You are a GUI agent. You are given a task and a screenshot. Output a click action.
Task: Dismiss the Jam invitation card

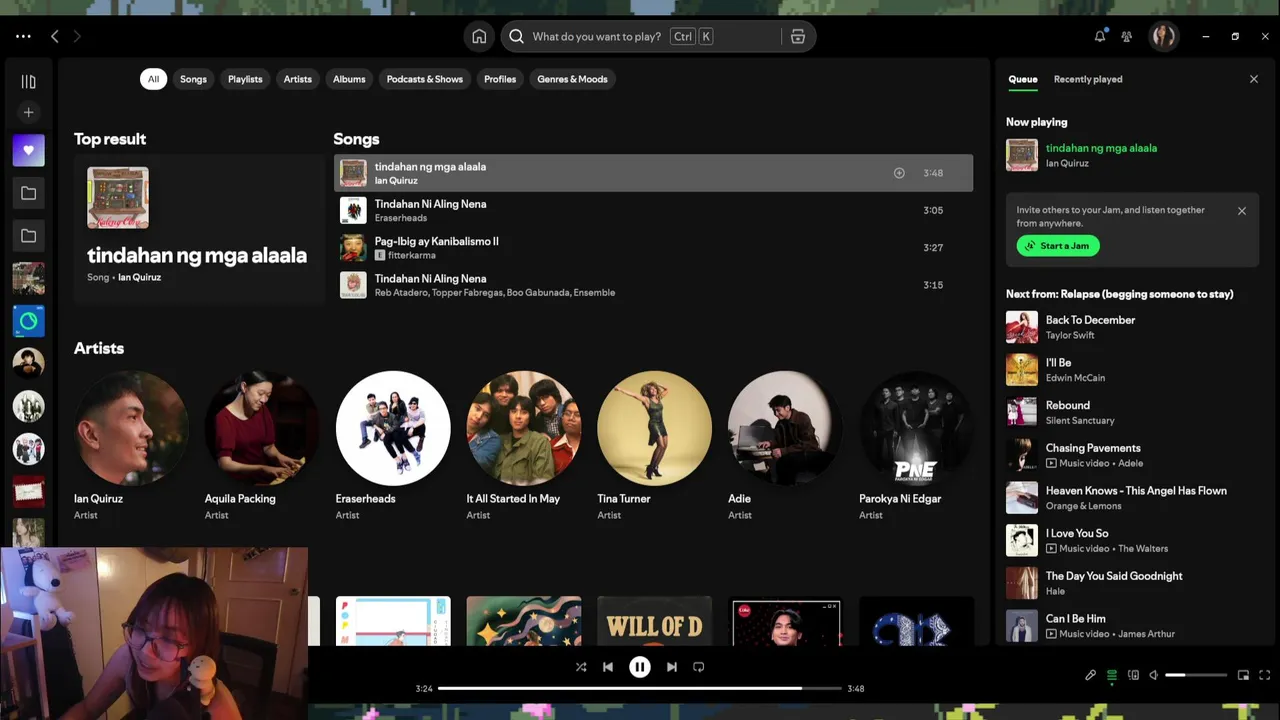pyautogui.click(x=1242, y=211)
